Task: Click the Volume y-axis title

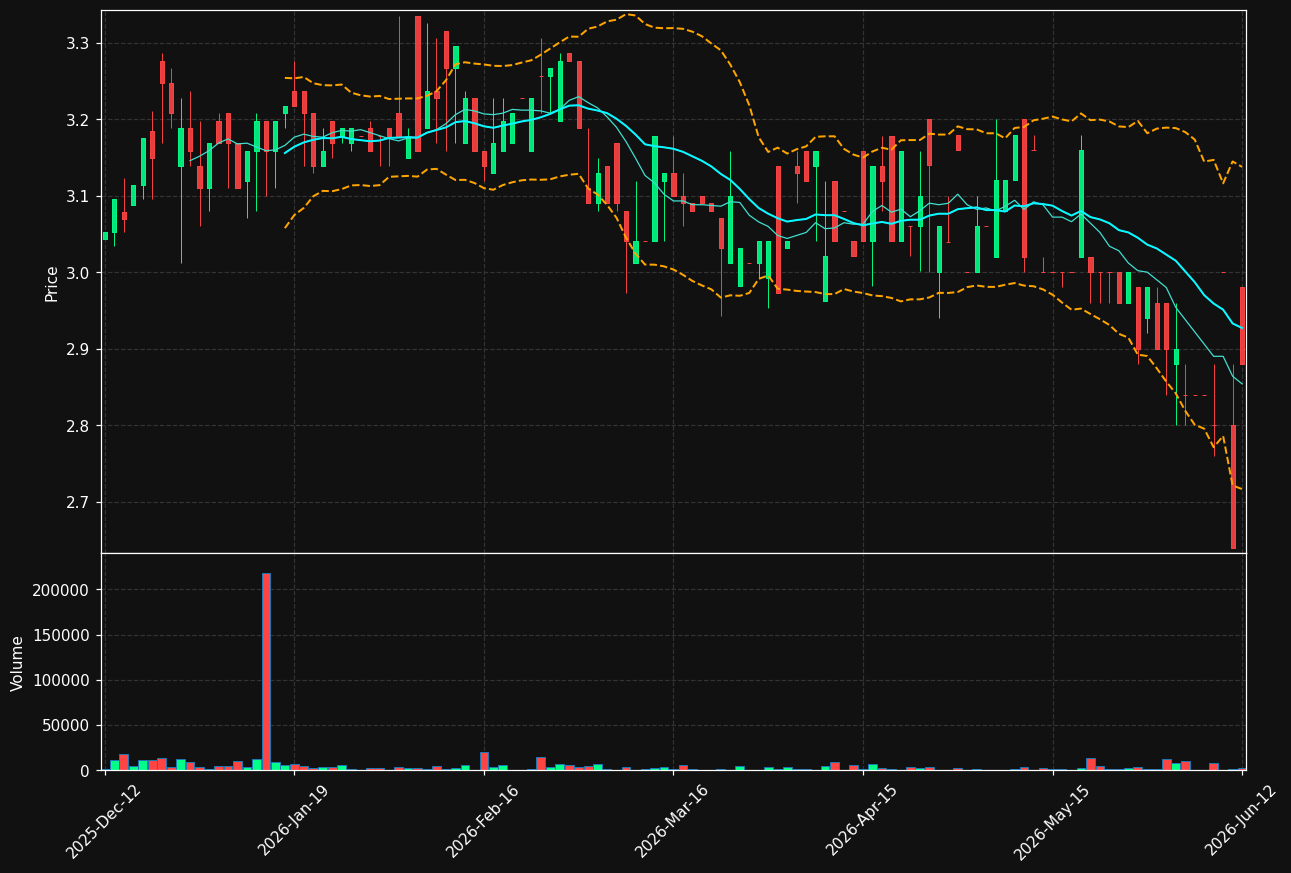Action: pyautogui.click(x=18, y=663)
